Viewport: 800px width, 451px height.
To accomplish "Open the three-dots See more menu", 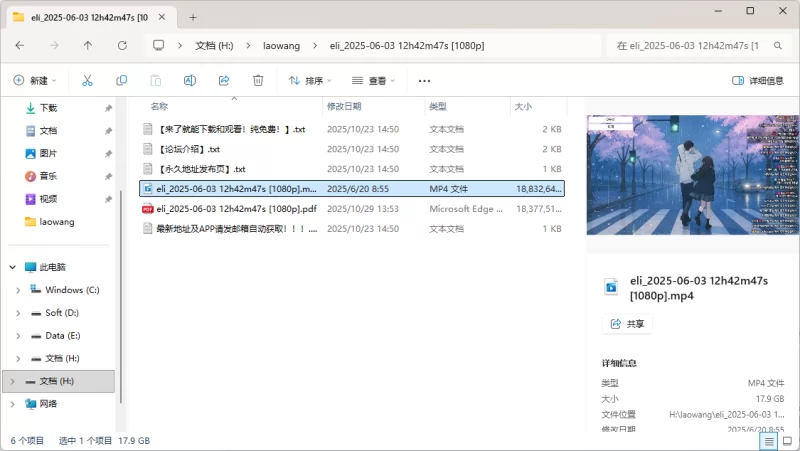I will tap(424, 80).
